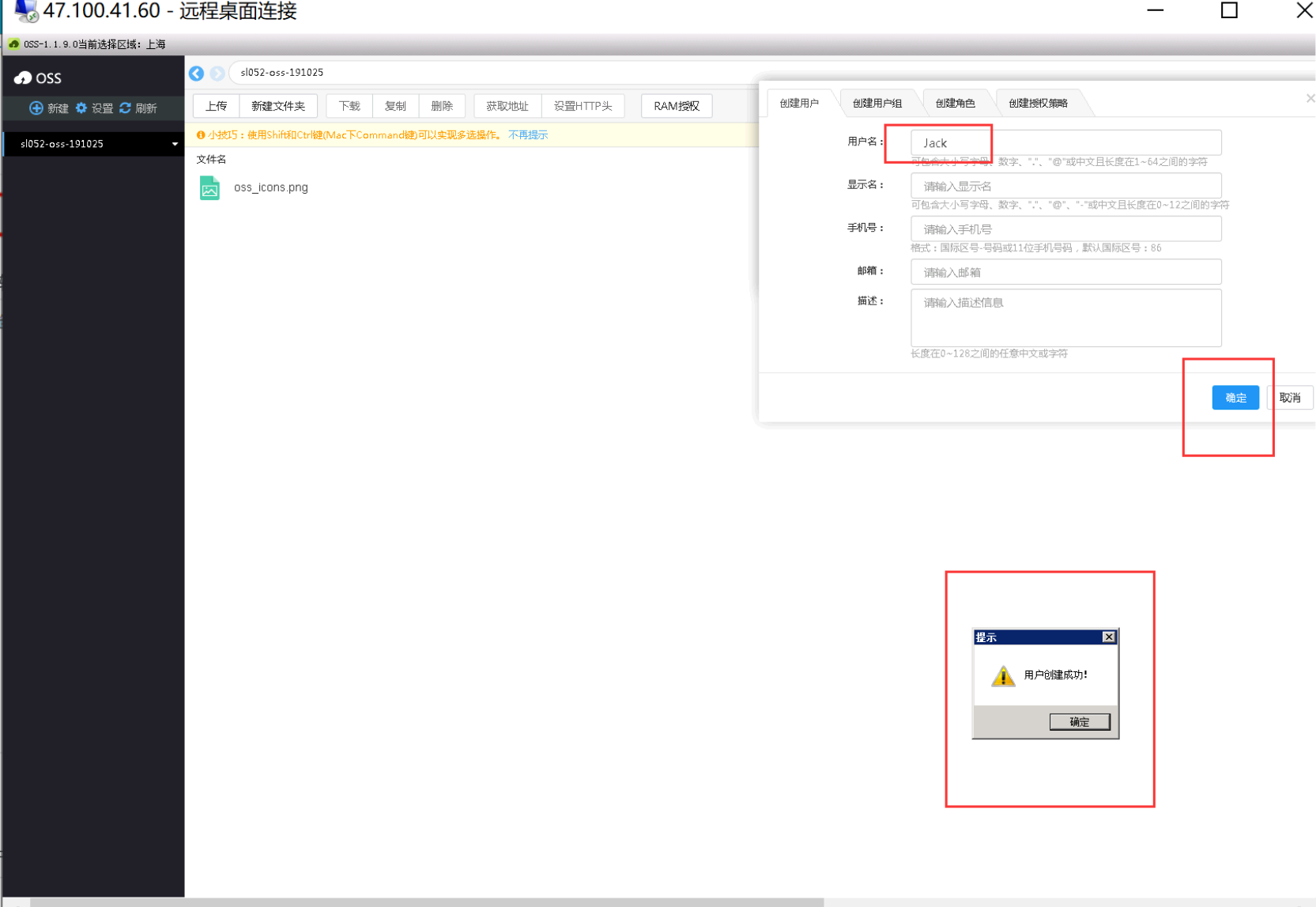Switch to 创建用户组 tab
The image size is (1316, 907).
[x=877, y=103]
